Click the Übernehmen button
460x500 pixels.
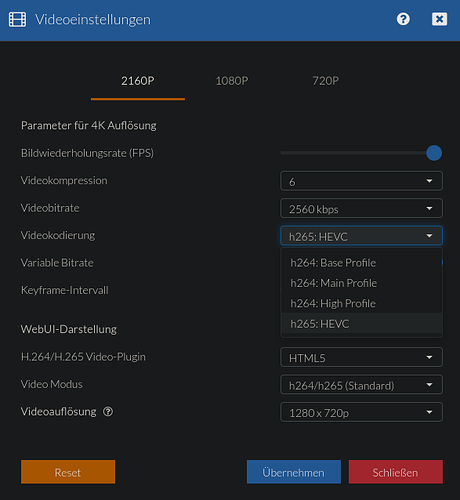[294, 472]
